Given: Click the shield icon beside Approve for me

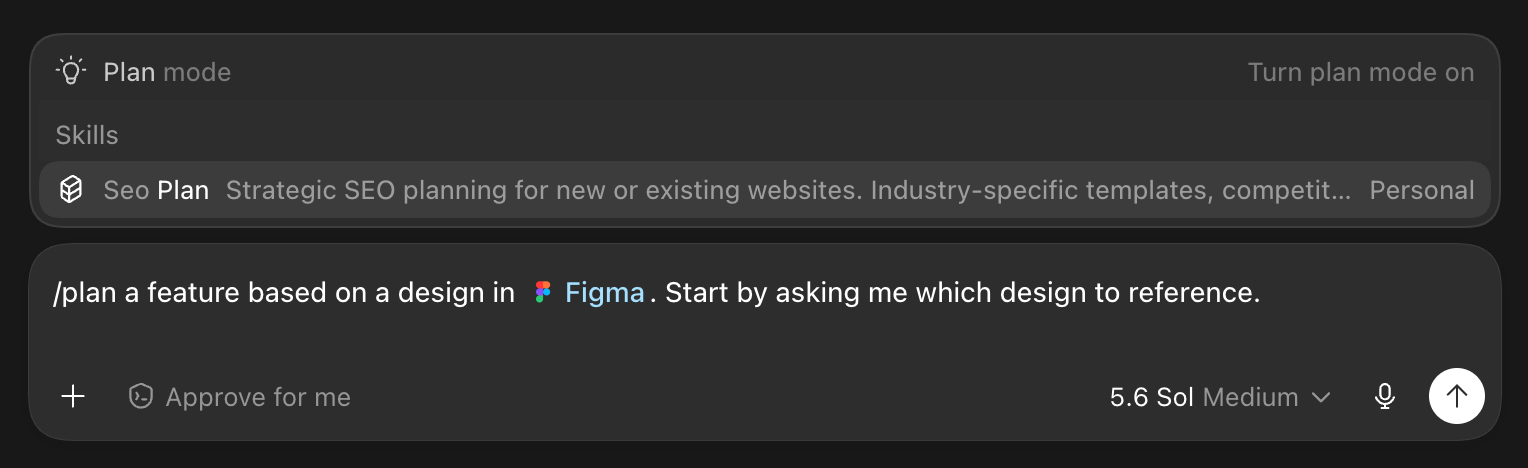Looking at the screenshot, I should coord(140,397).
